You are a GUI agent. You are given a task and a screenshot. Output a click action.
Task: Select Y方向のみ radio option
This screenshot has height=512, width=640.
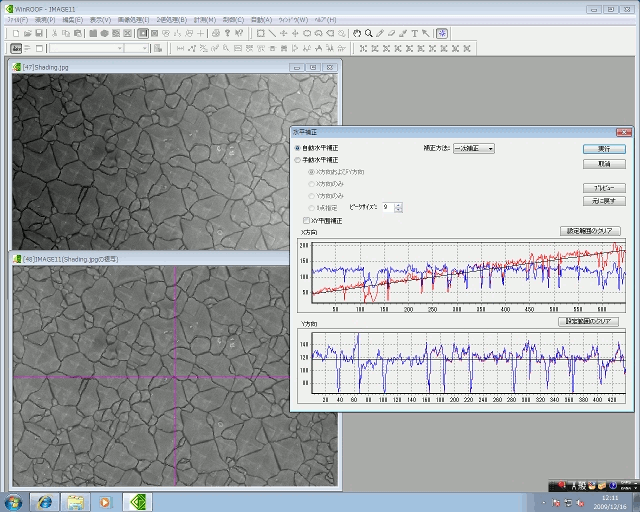[311, 196]
